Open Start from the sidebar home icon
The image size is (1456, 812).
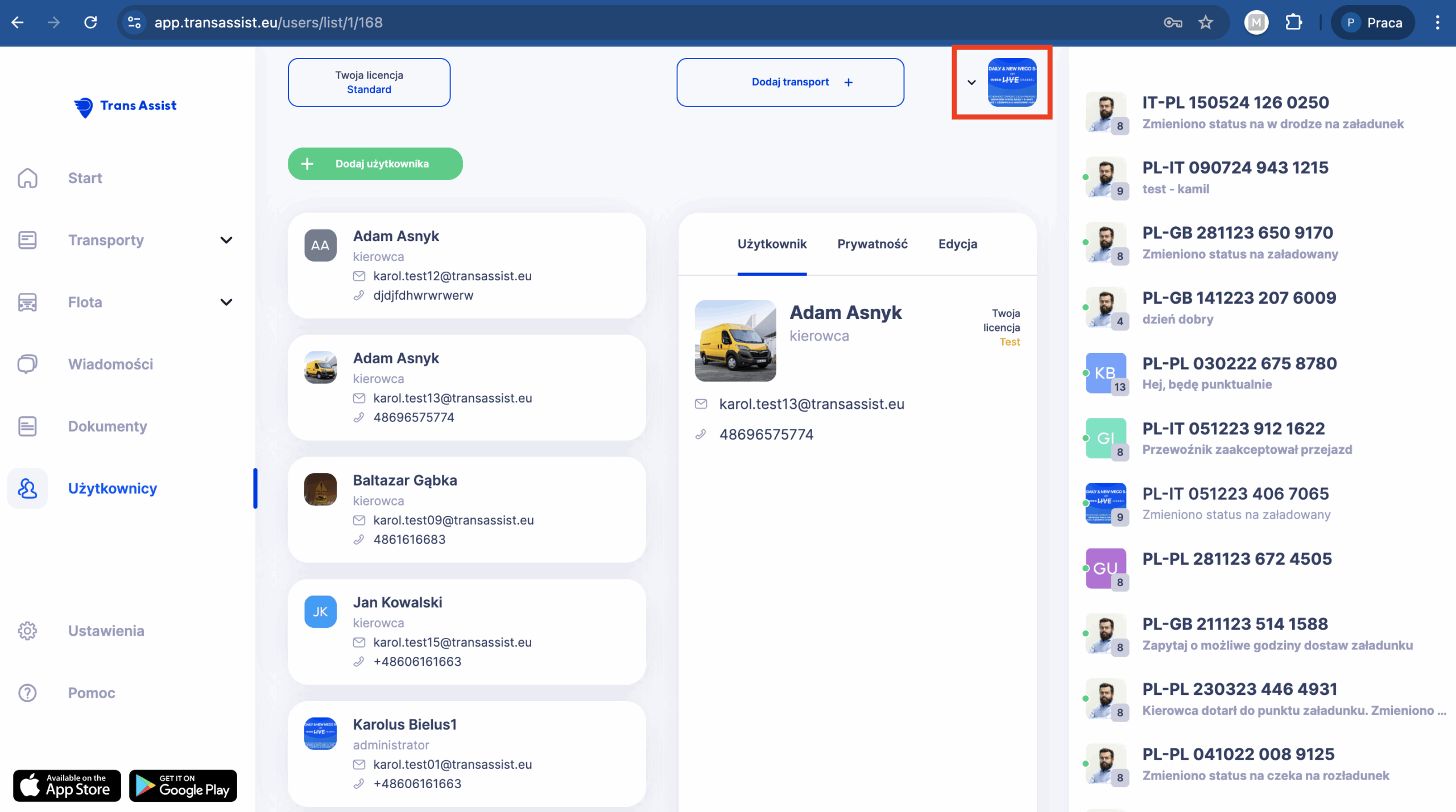pyautogui.click(x=27, y=178)
